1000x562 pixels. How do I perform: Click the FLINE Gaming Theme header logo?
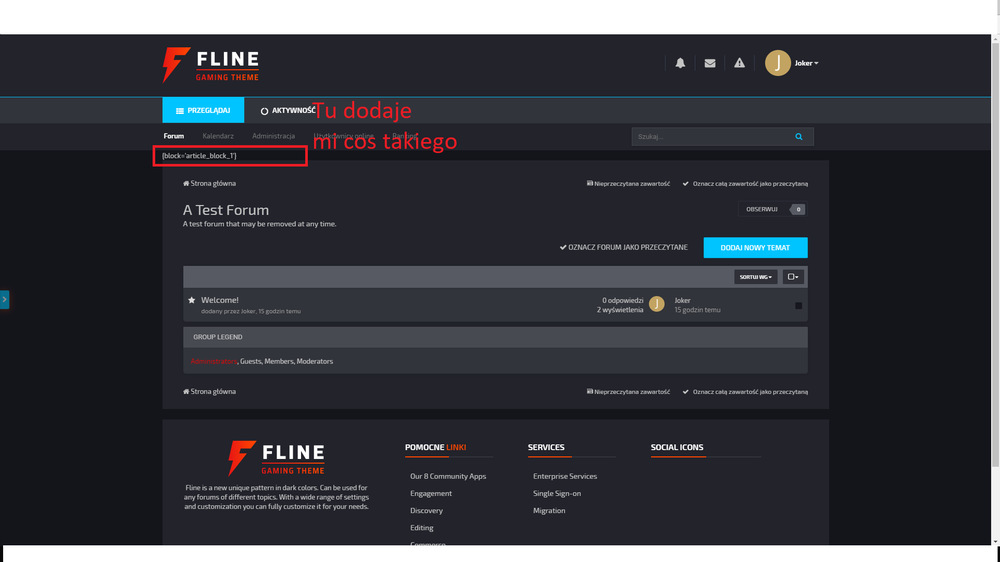(211, 65)
